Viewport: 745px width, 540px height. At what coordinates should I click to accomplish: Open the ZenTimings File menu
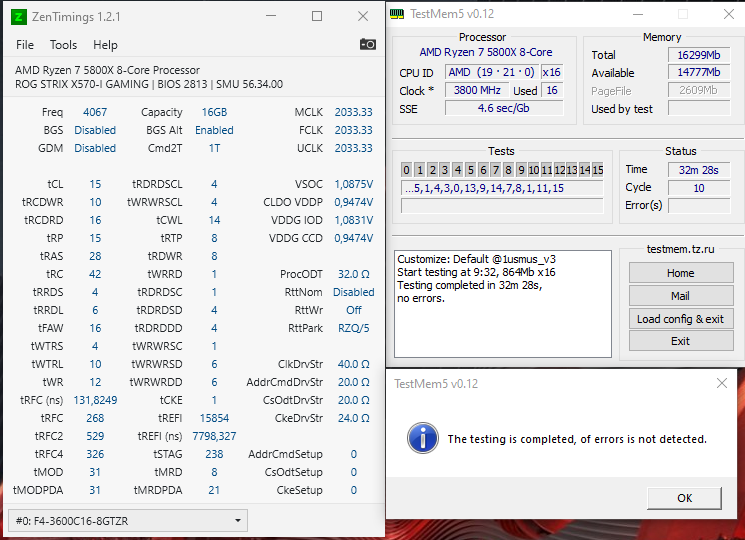(x=25, y=45)
